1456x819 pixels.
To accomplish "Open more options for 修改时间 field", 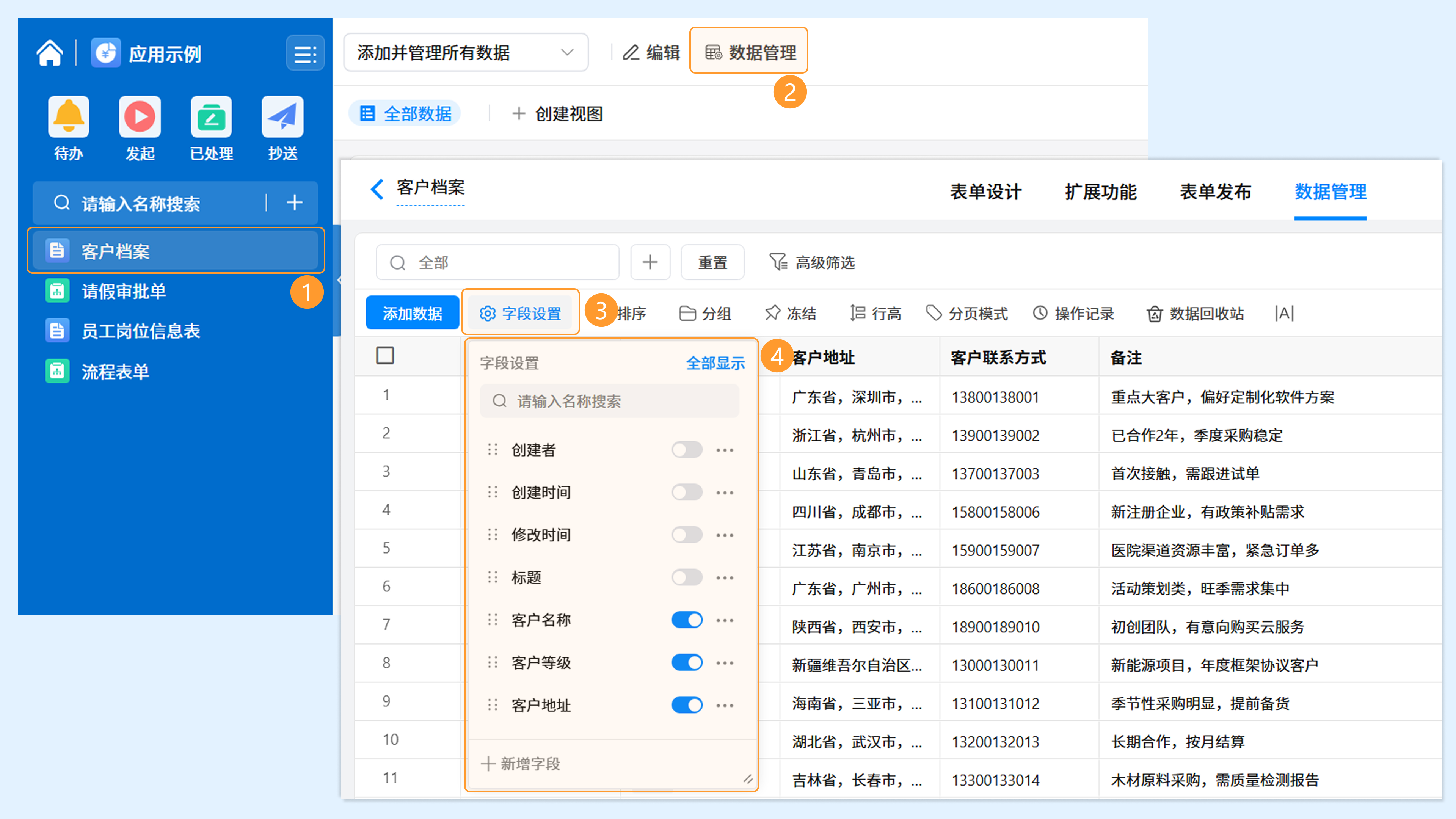I will tap(725, 535).
